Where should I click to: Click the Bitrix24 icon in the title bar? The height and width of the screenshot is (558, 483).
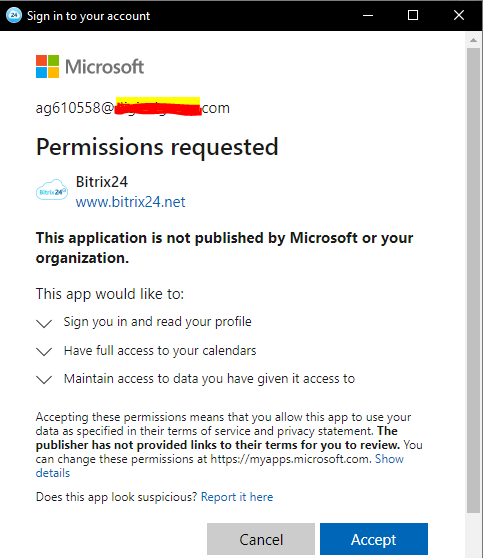tap(14, 15)
